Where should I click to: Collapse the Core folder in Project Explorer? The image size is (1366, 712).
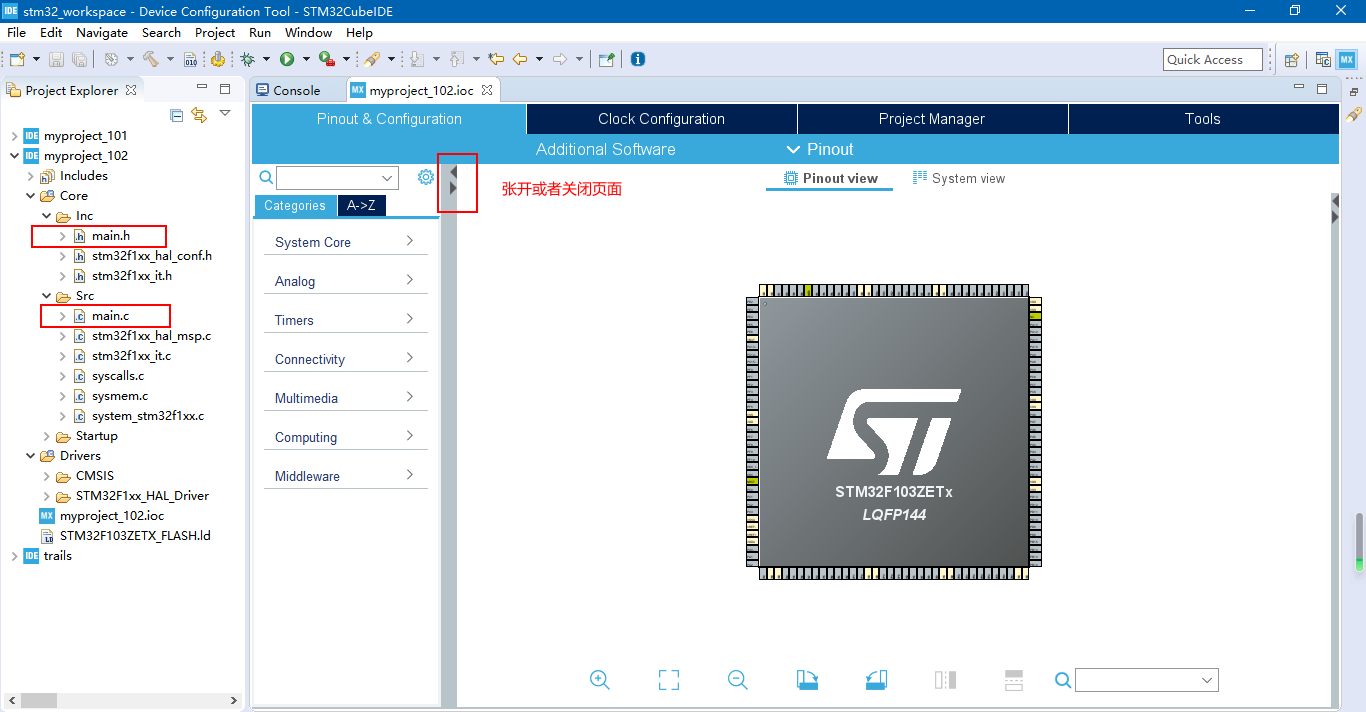30,195
